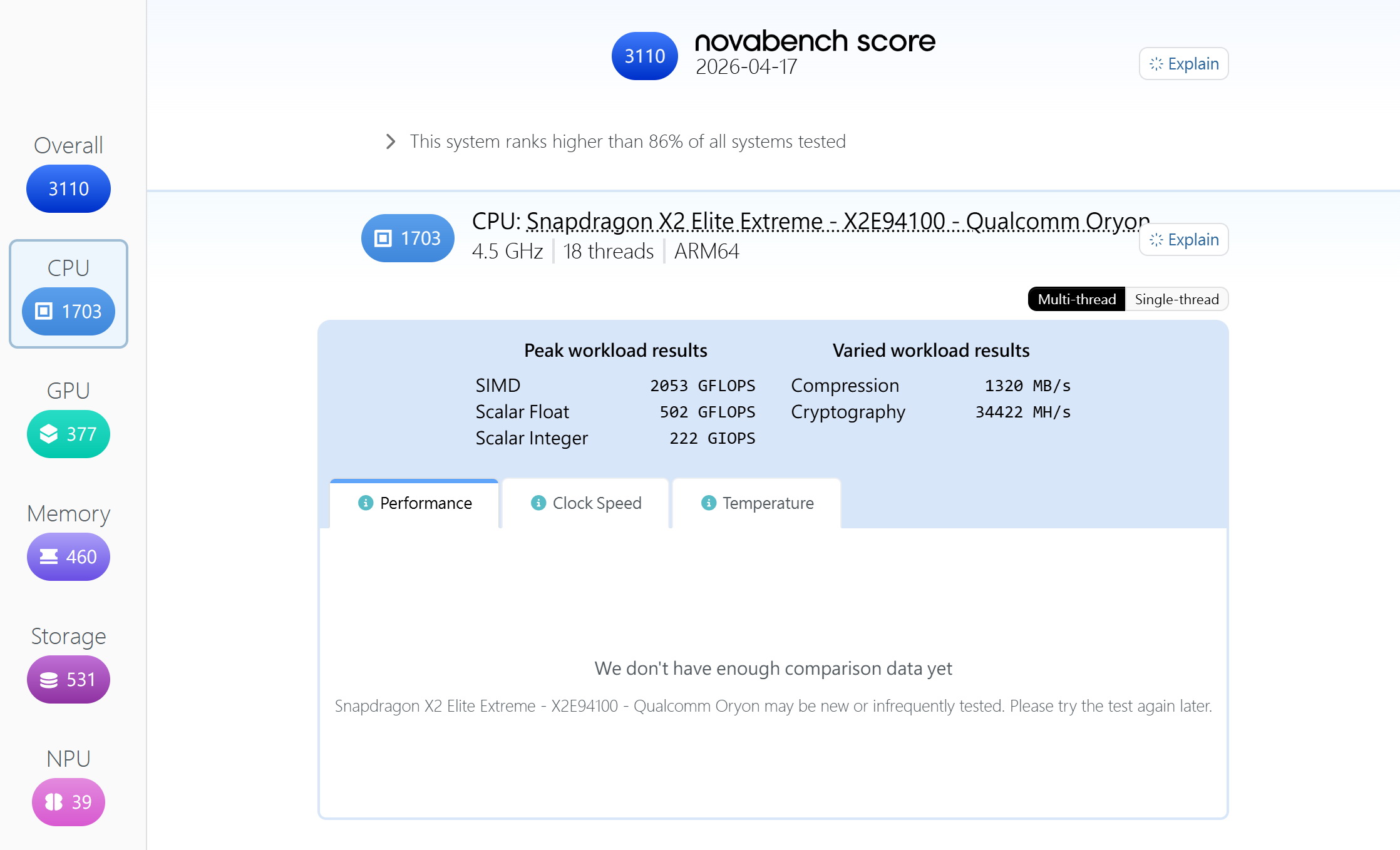Click the GPU cube icon in sidebar
The width and height of the screenshot is (1400, 850).
[49, 434]
